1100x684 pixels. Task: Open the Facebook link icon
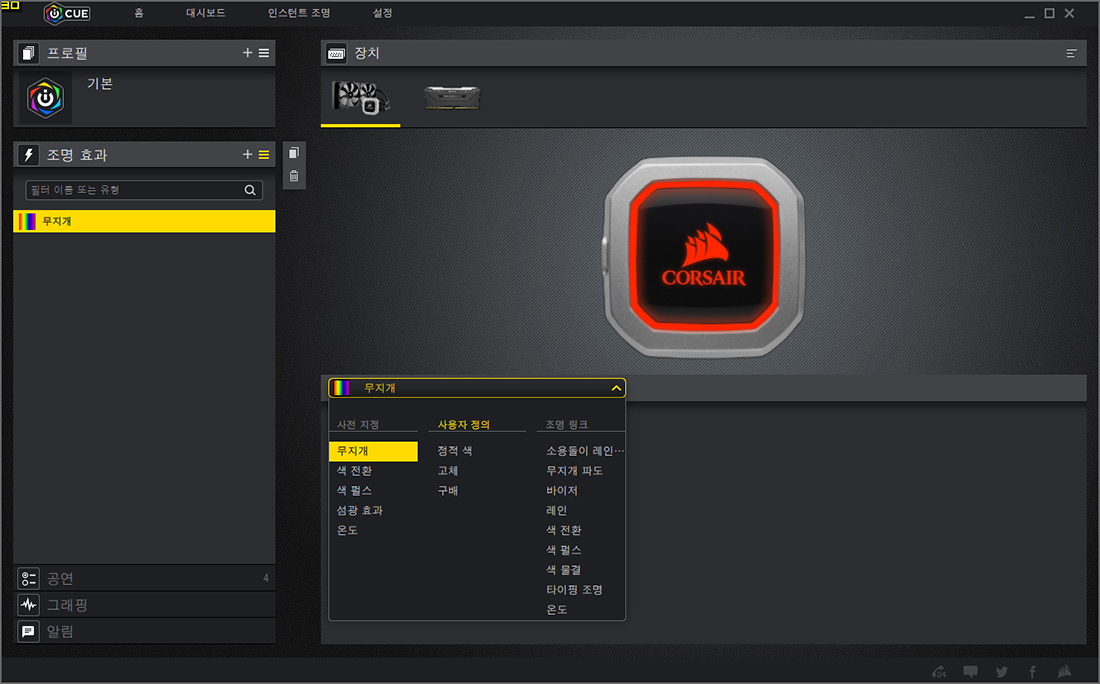click(x=1033, y=671)
